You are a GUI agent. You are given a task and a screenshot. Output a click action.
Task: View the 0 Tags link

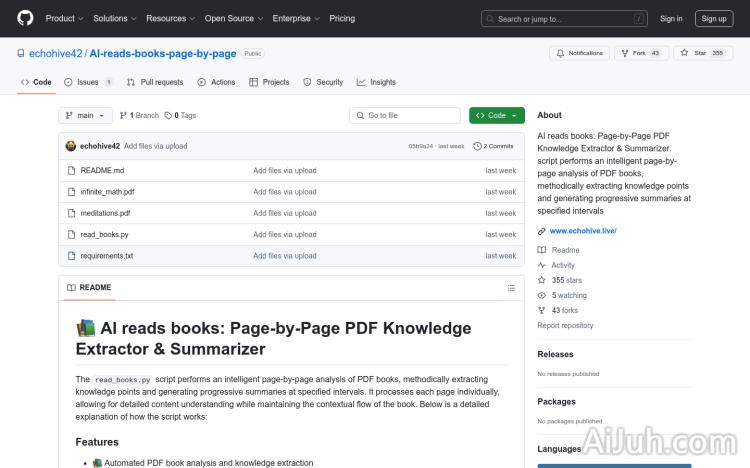[x=180, y=115]
